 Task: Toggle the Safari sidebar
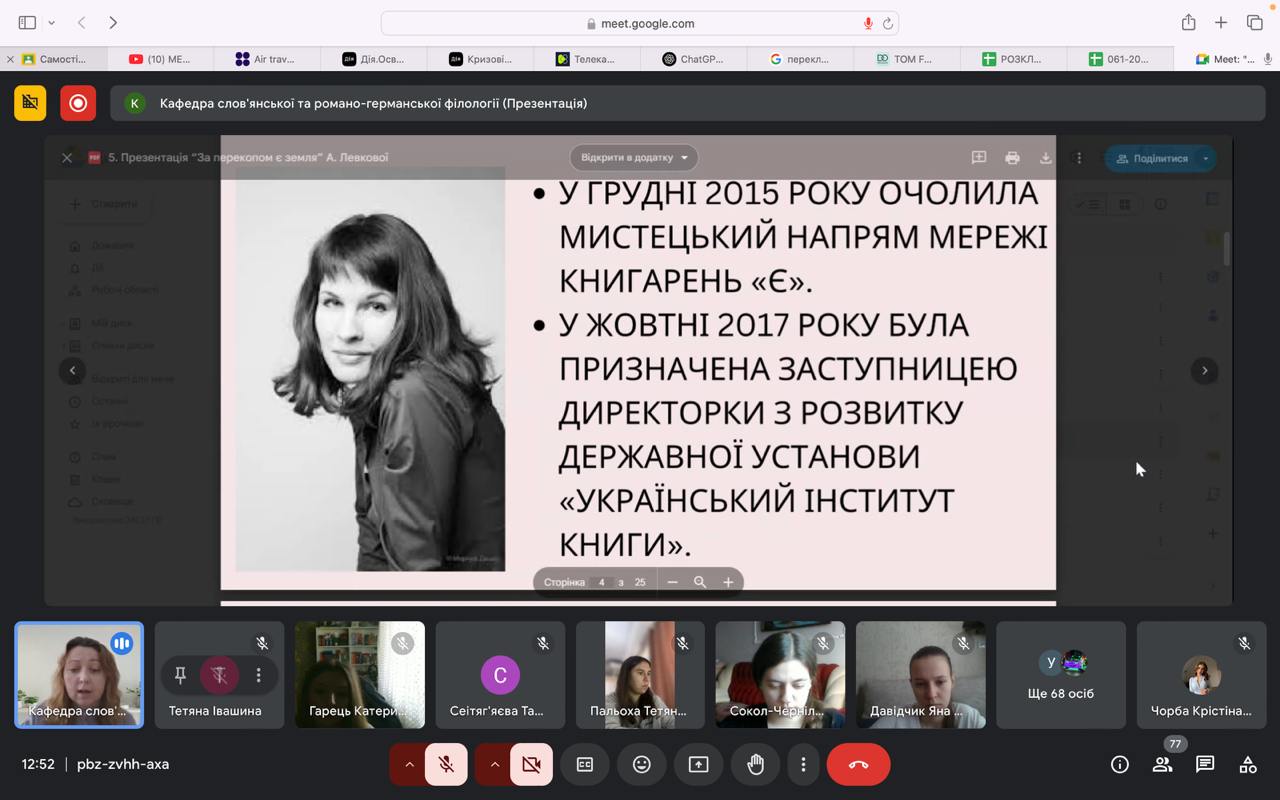(27, 22)
